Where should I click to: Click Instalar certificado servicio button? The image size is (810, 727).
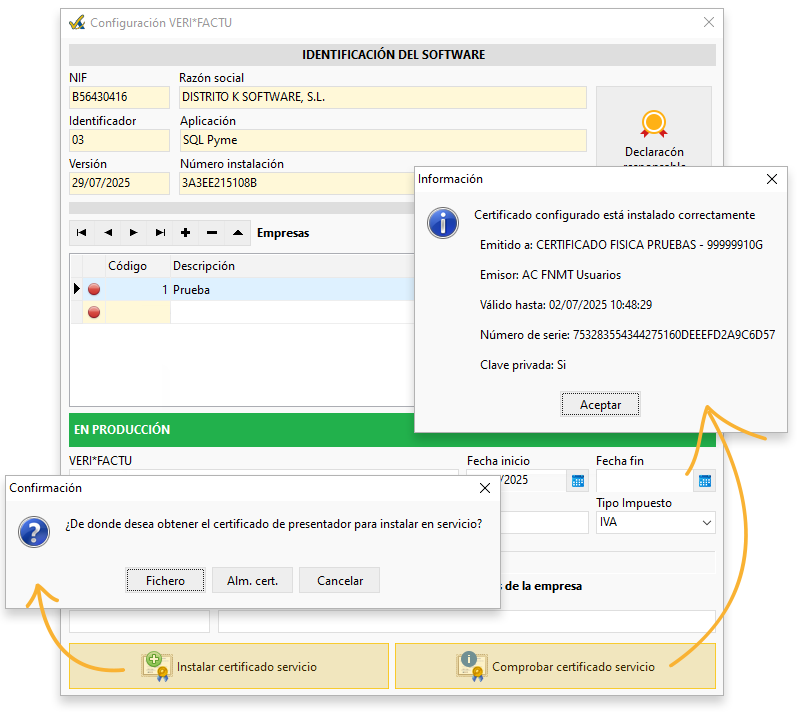(x=228, y=666)
